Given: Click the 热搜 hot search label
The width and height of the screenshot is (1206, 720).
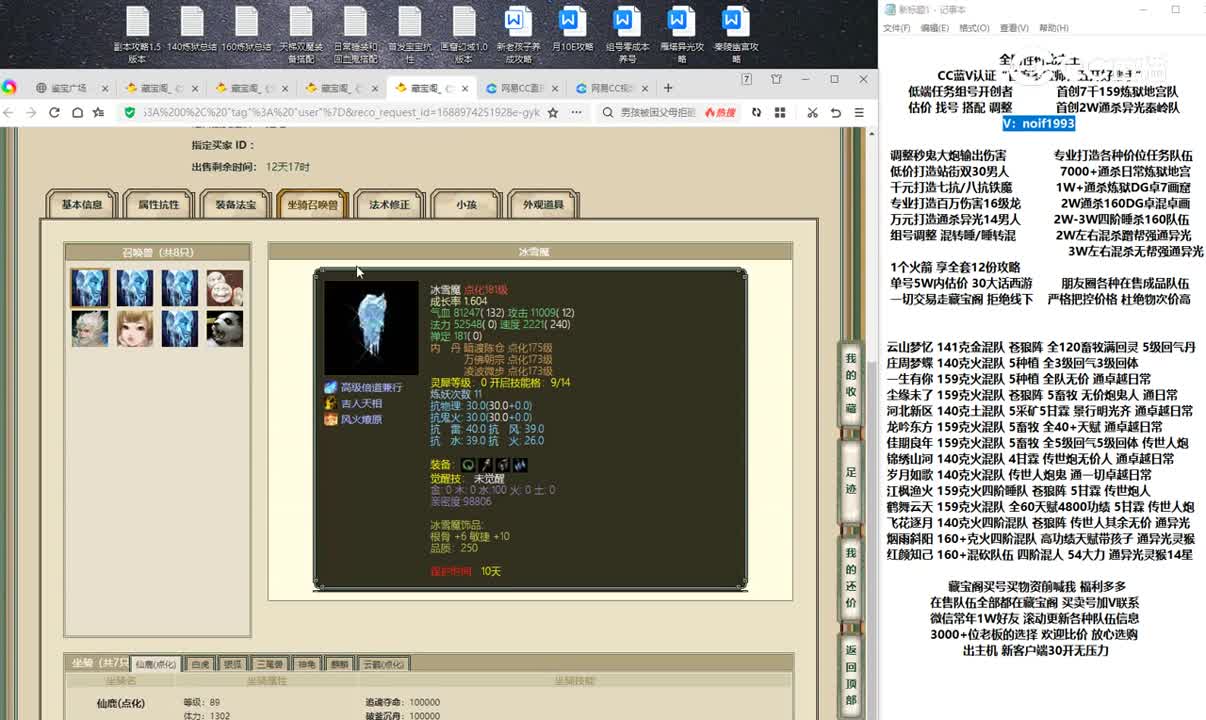Looking at the screenshot, I should point(722,113).
